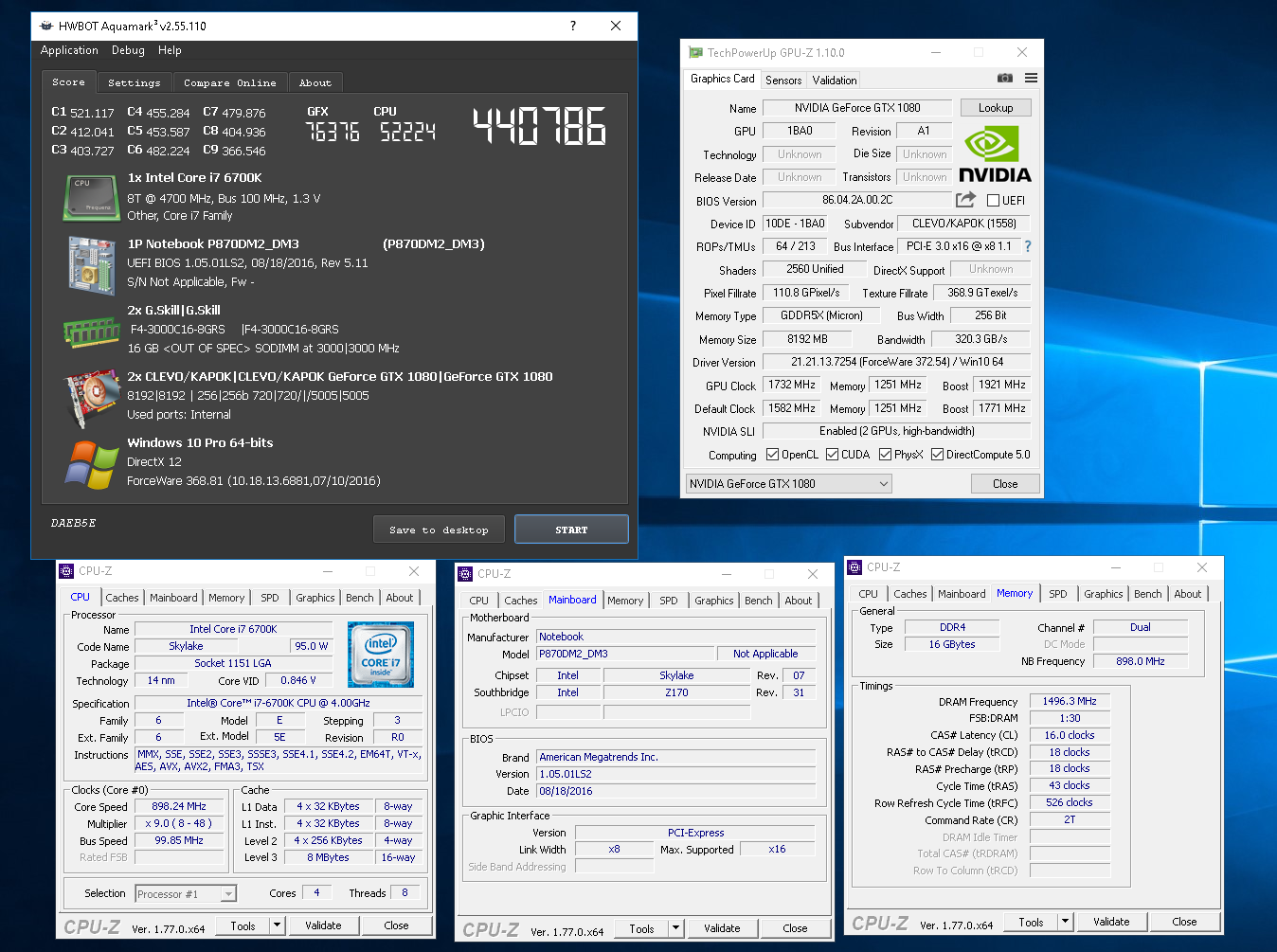
Task: Click the Close button in GPU-Z
Action: [1005, 484]
